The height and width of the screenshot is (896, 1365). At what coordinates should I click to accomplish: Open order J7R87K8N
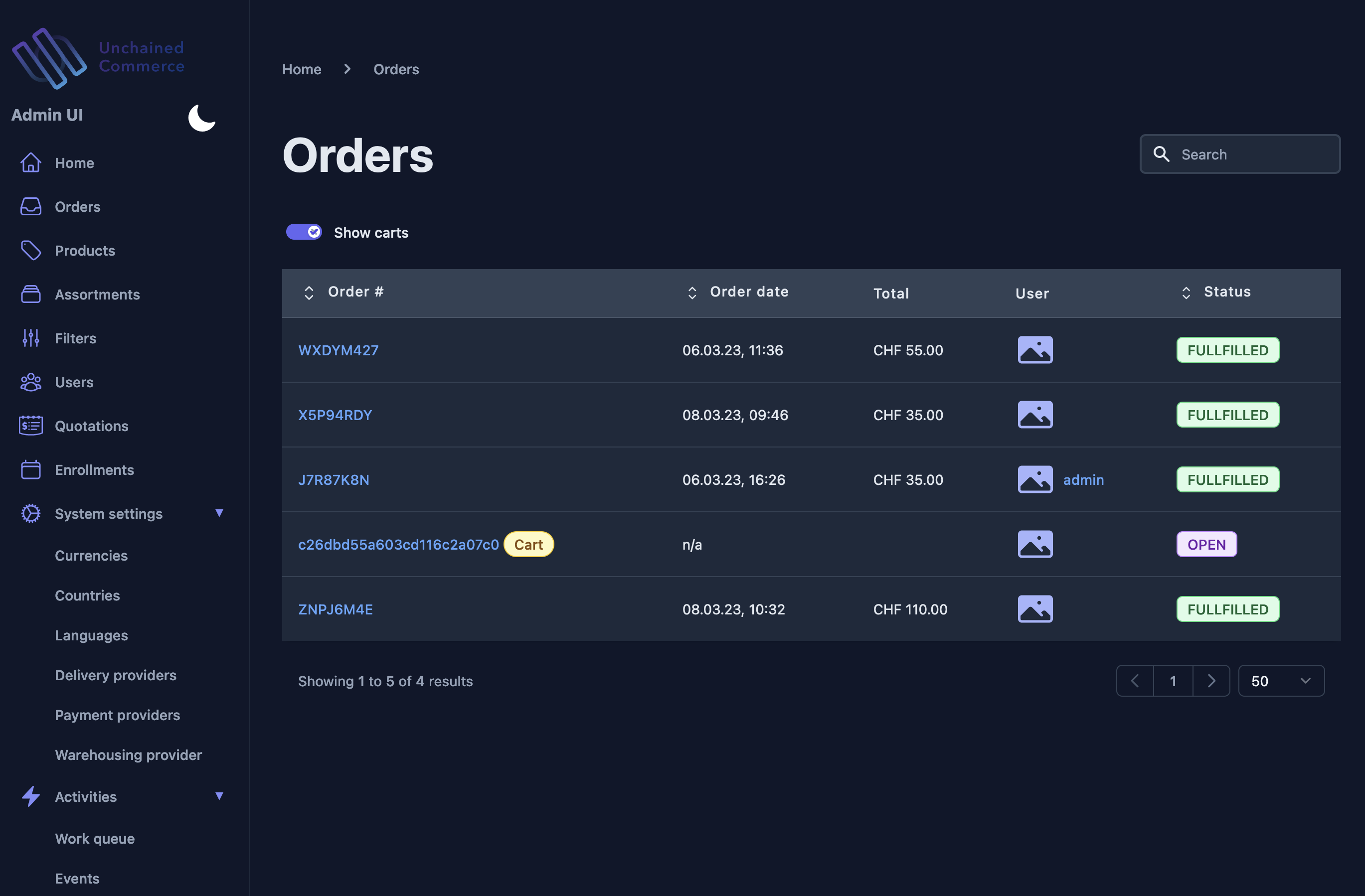coord(334,479)
